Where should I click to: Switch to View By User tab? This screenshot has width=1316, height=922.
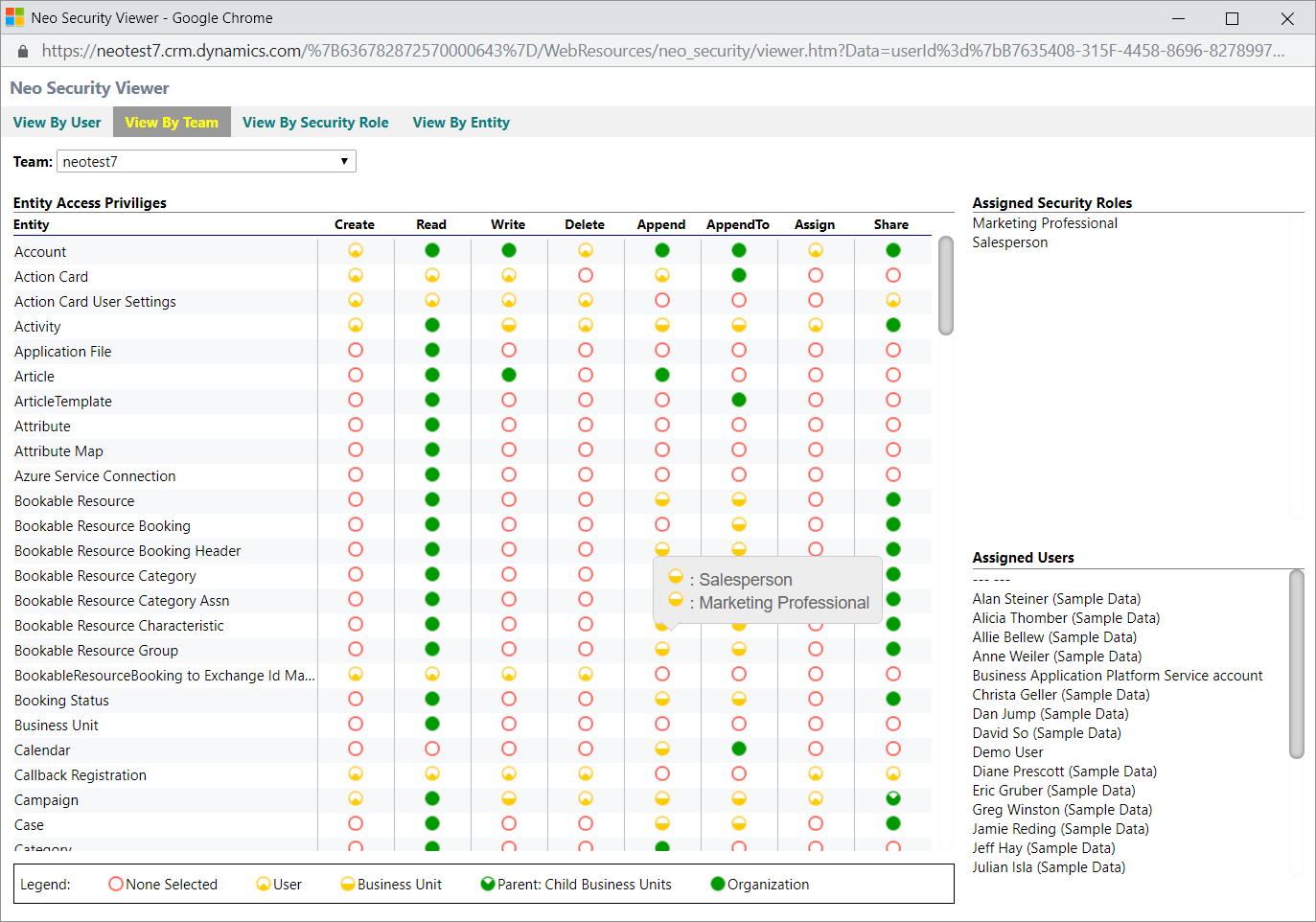57,122
